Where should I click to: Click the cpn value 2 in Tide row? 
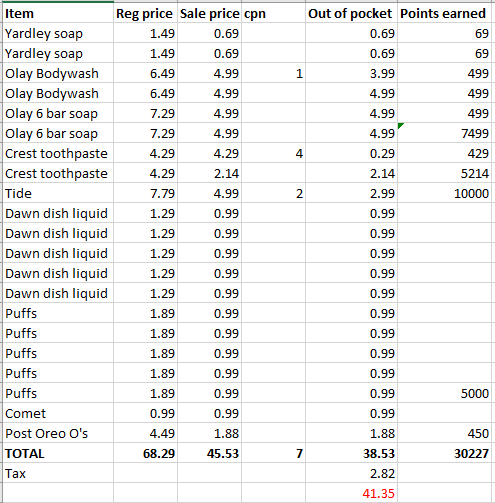pos(273,193)
